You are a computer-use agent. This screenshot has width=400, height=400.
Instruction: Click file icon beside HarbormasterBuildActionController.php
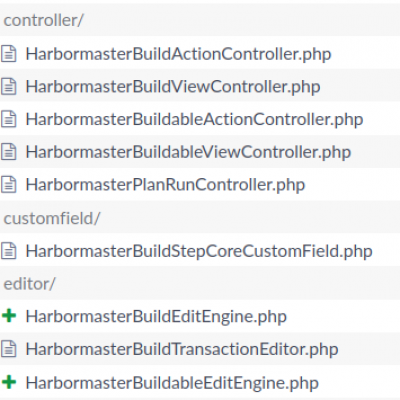point(8,54)
